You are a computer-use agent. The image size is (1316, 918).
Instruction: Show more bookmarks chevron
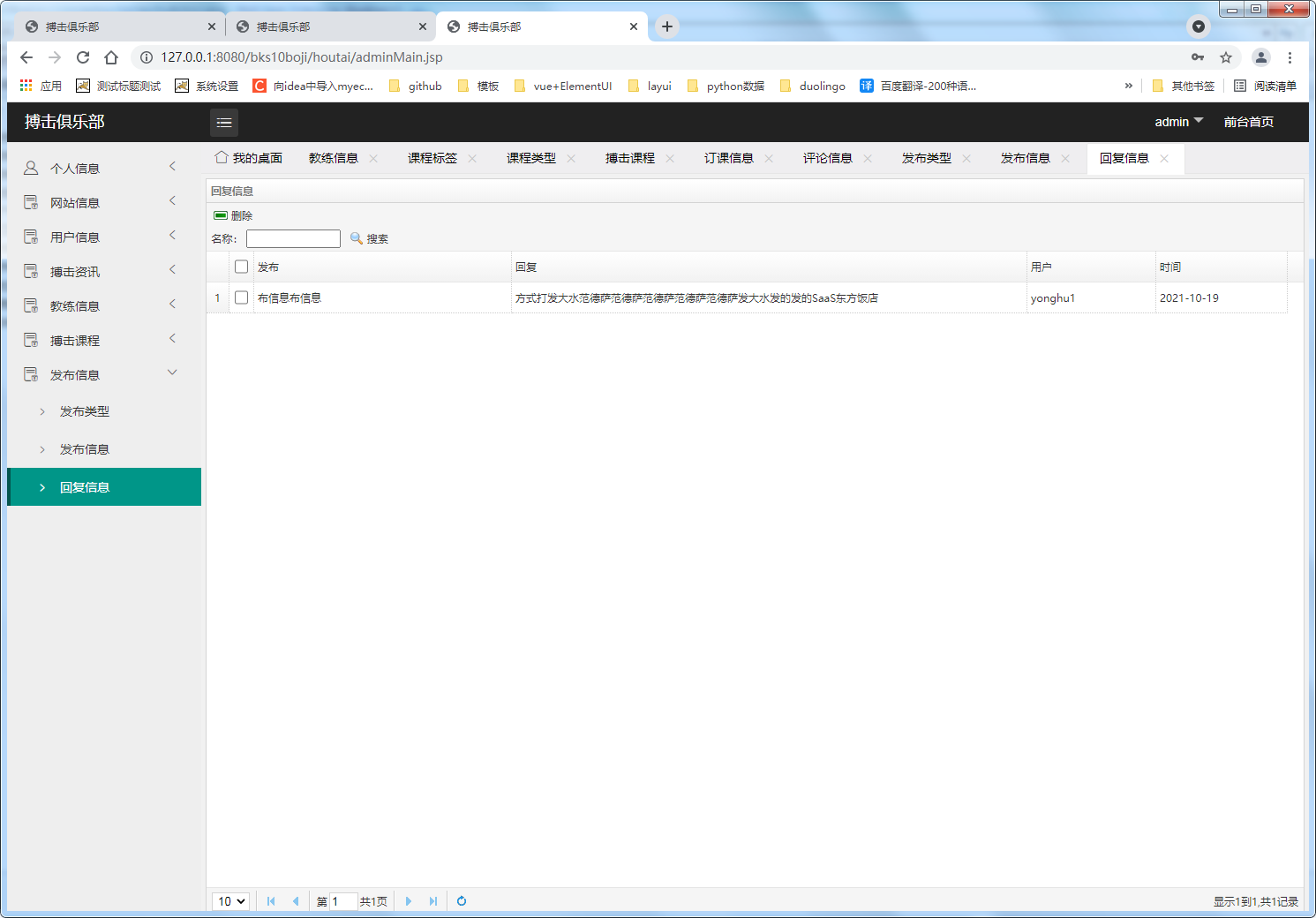1128,86
